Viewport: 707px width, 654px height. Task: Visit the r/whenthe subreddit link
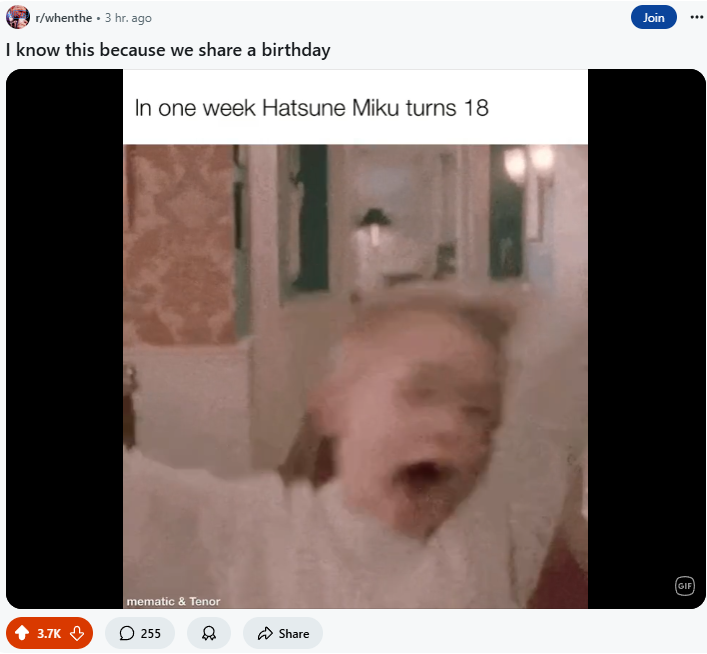[x=64, y=18]
